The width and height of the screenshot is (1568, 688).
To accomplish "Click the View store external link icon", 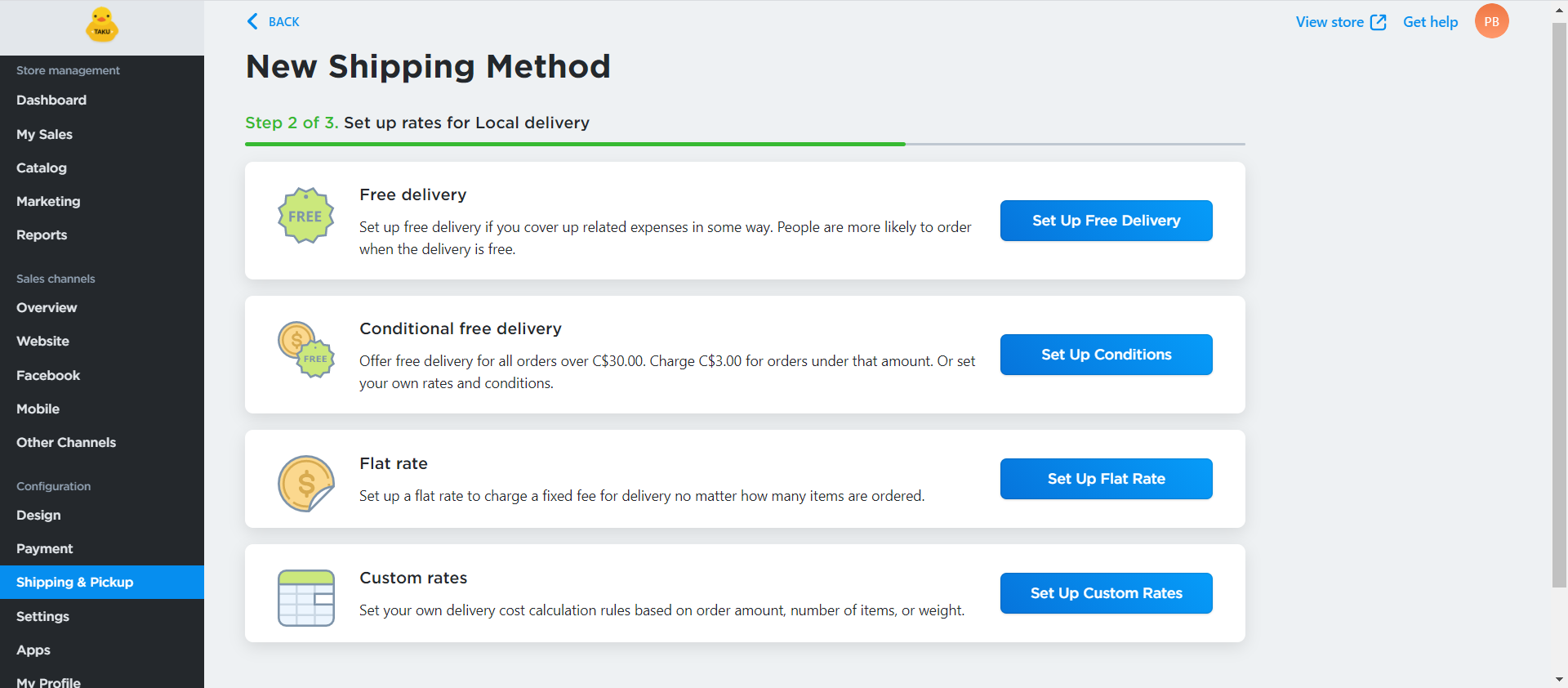I will (x=1379, y=22).
